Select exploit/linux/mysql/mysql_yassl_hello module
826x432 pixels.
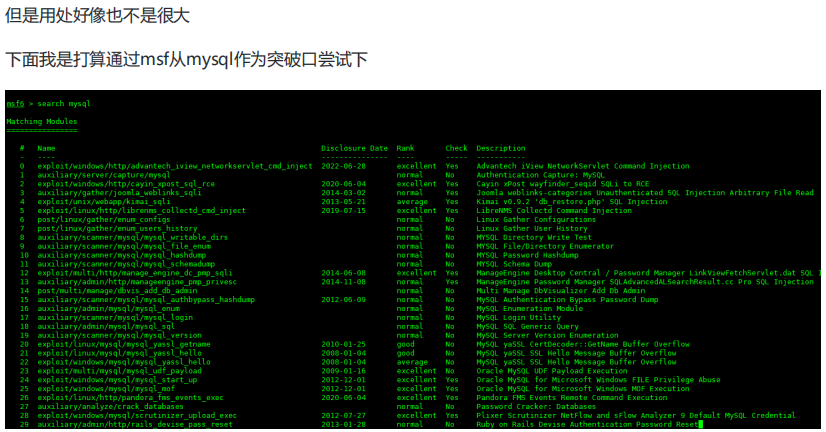pos(119,354)
